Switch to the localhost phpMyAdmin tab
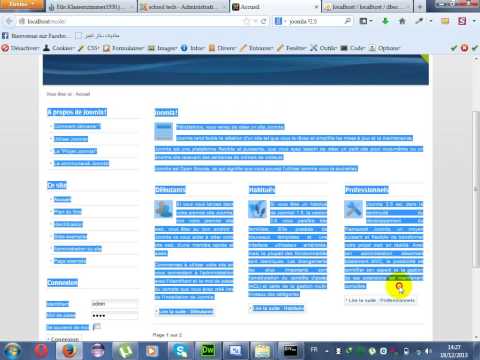This screenshot has width=480, height=360. coord(367,7)
